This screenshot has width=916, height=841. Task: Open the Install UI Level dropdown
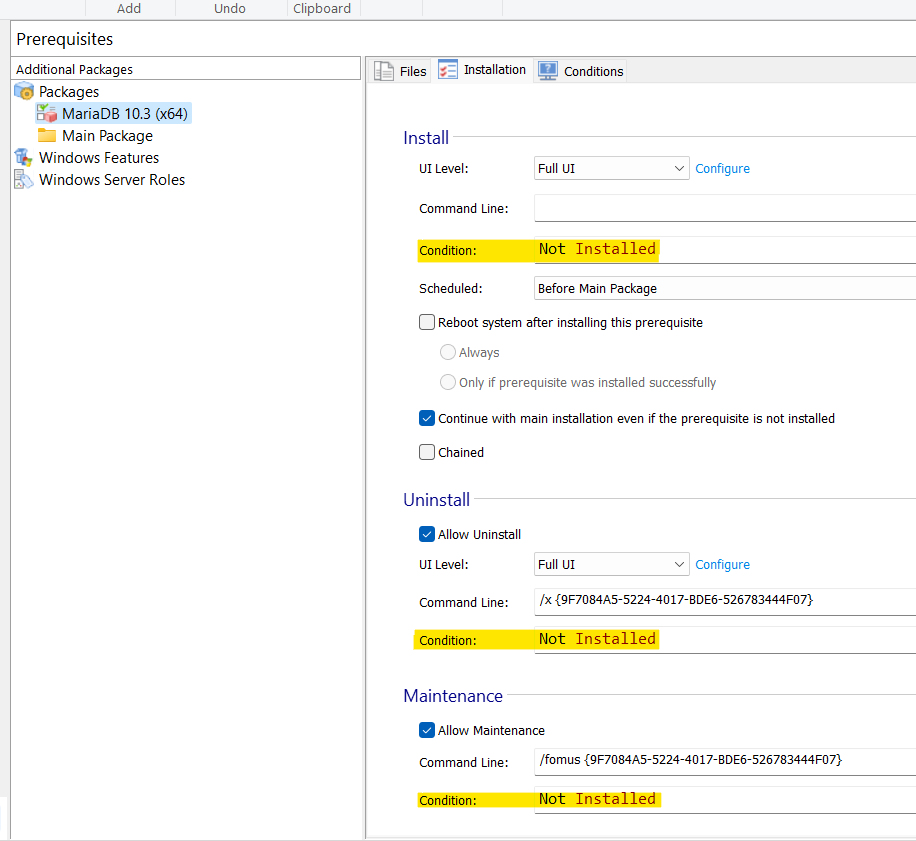[x=611, y=169]
